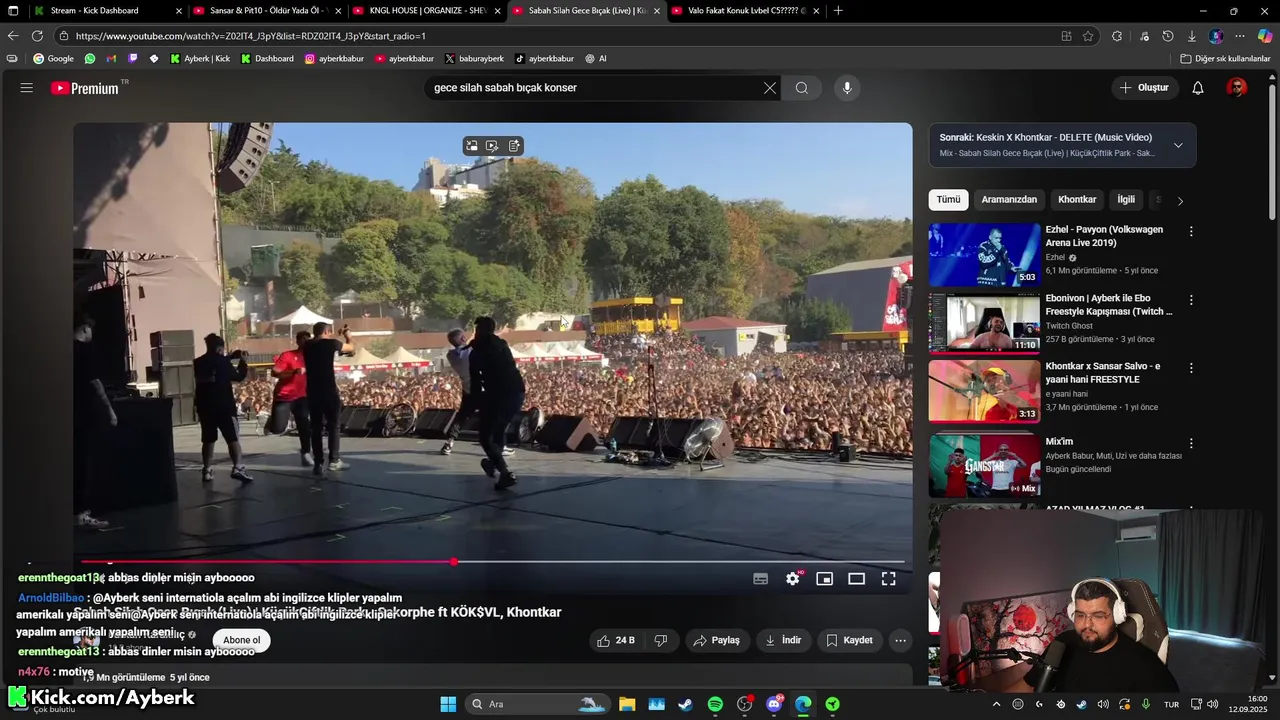The image size is (1280, 720).
Task: Open the Ezhel Pavyon video thumbnail
Action: click(984, 255)
